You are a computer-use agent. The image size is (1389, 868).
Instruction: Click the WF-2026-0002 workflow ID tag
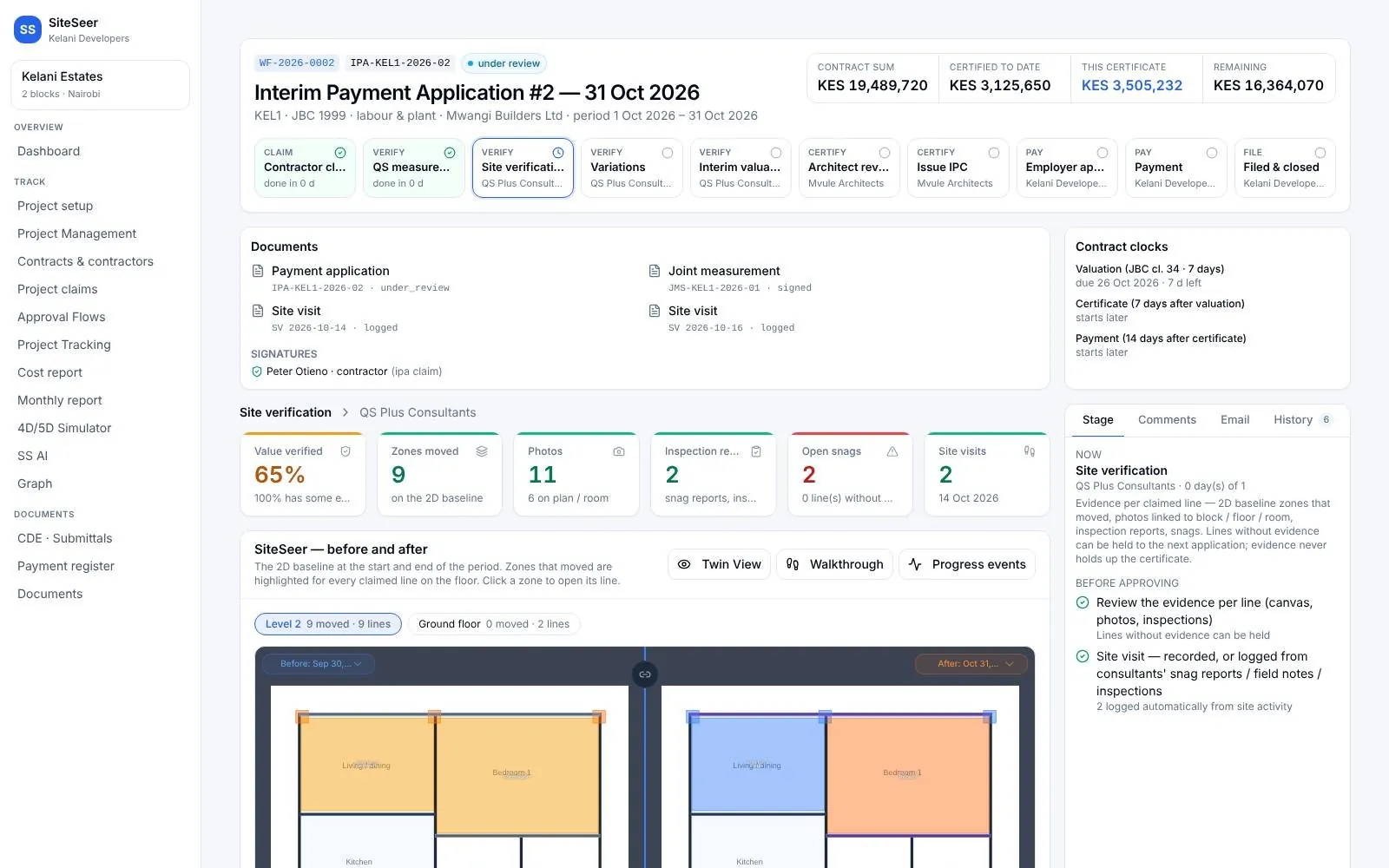click(297, 63)
